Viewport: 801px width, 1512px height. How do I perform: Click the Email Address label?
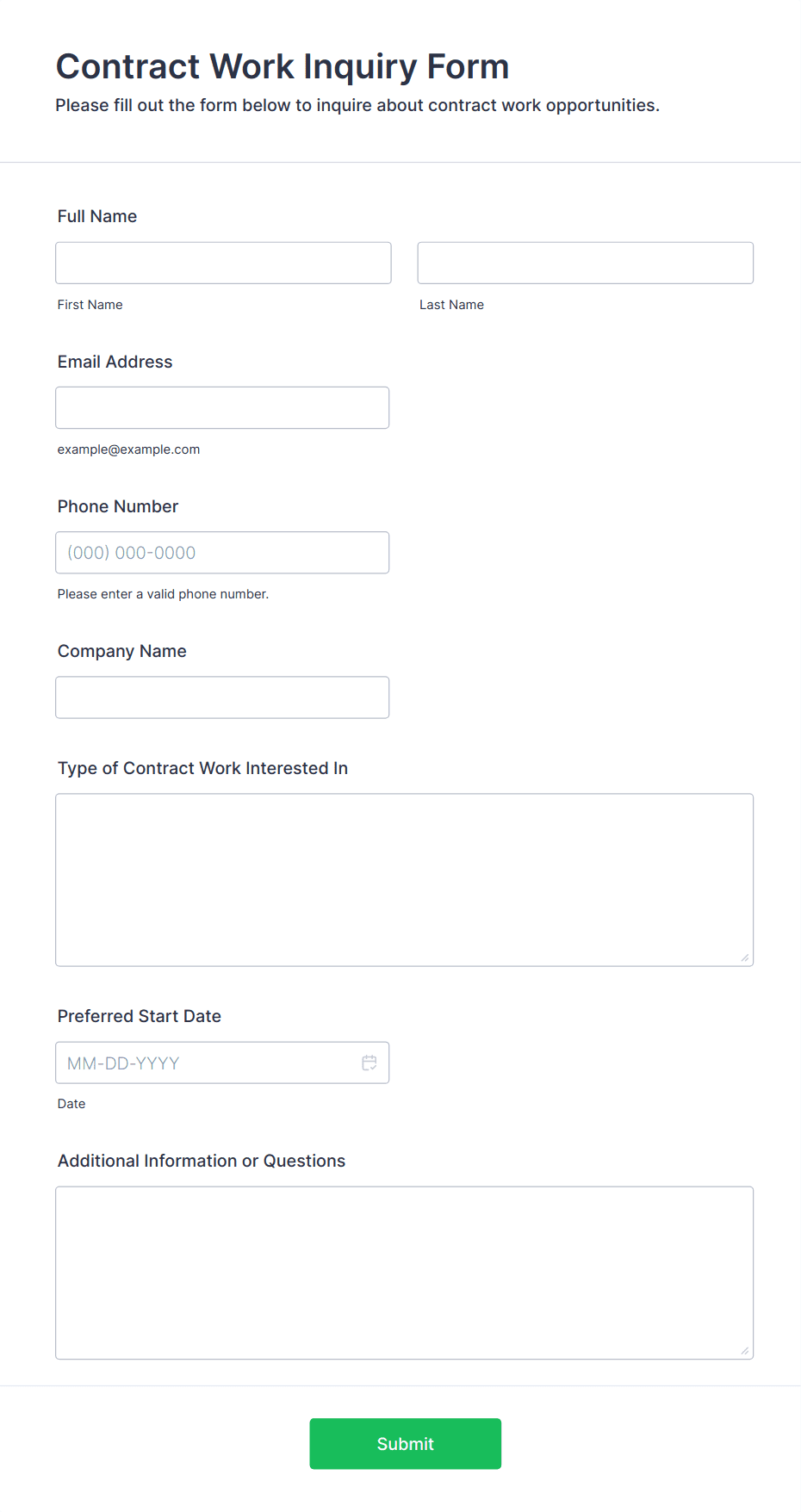tap(115, 362)
